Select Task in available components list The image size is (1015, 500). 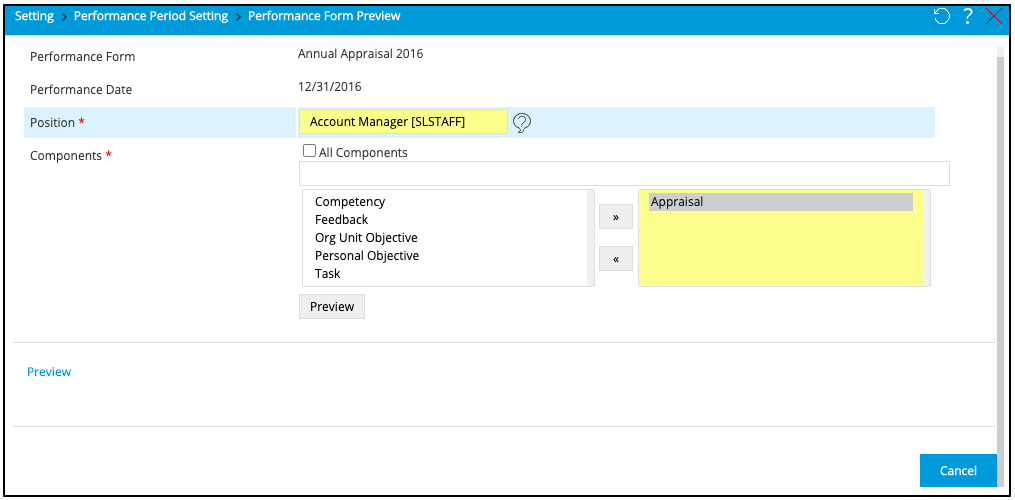(x=328, y=274)
